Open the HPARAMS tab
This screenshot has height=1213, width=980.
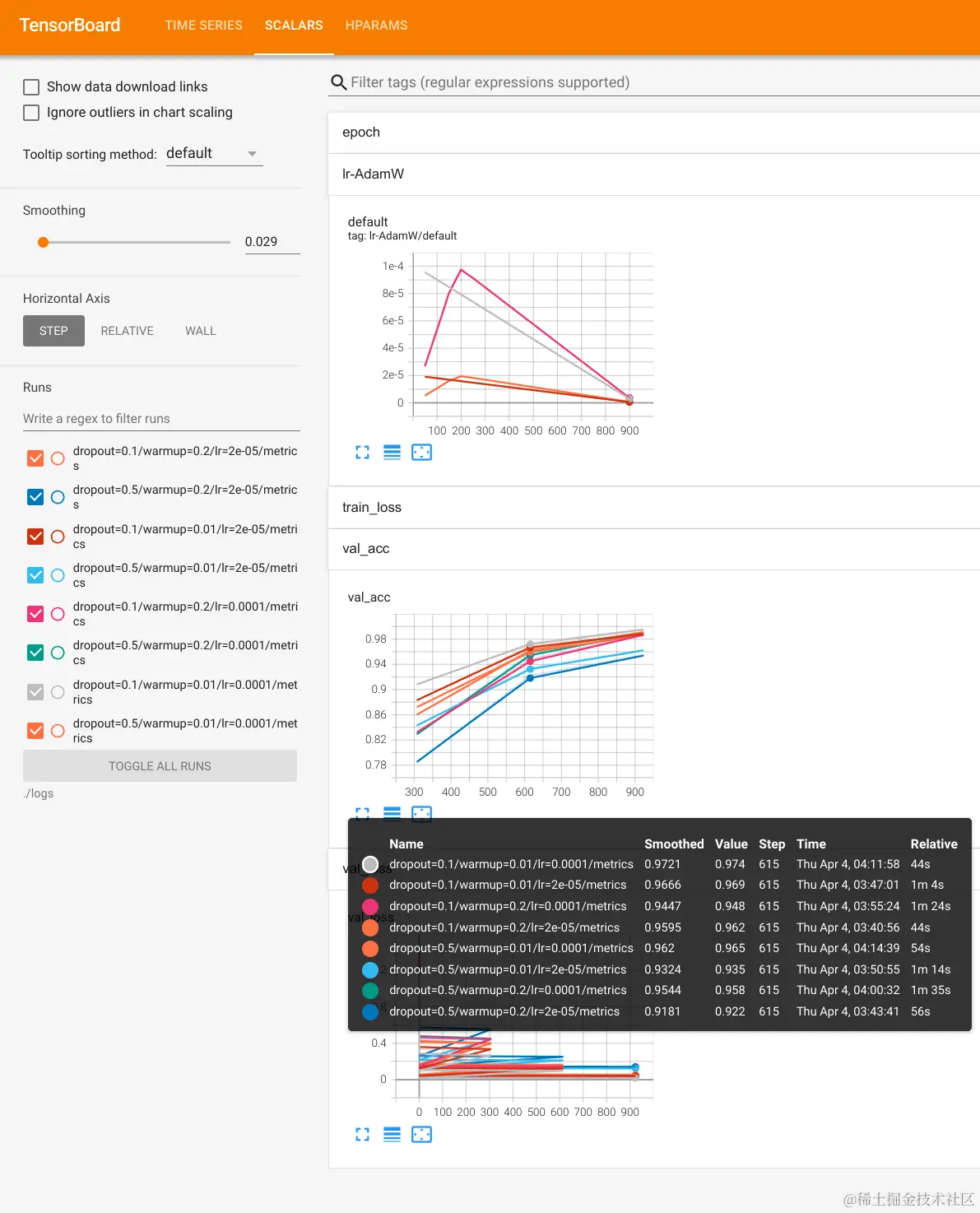376,26
